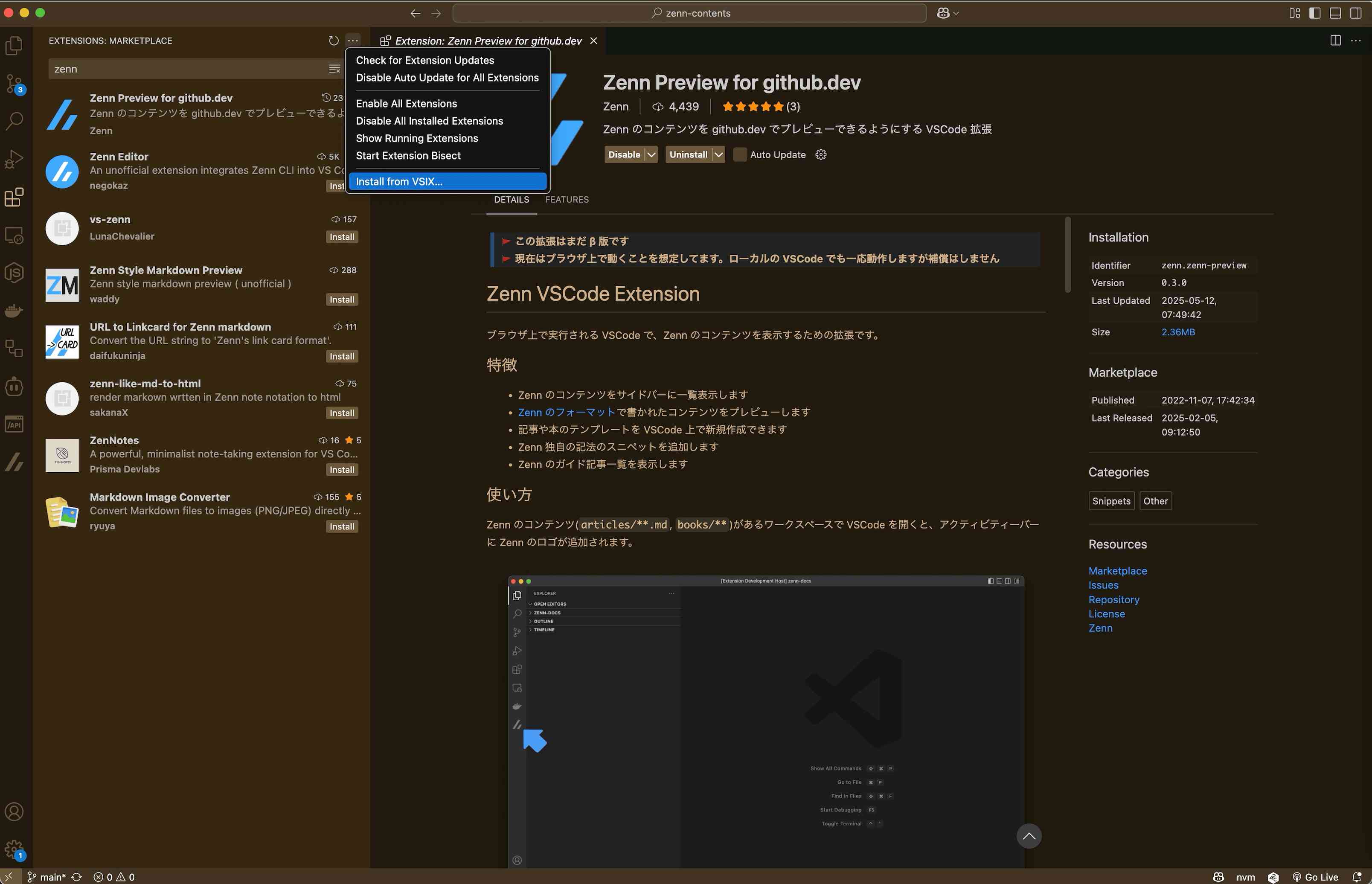Refresh the extensions marketplace list

coord(333,41)
